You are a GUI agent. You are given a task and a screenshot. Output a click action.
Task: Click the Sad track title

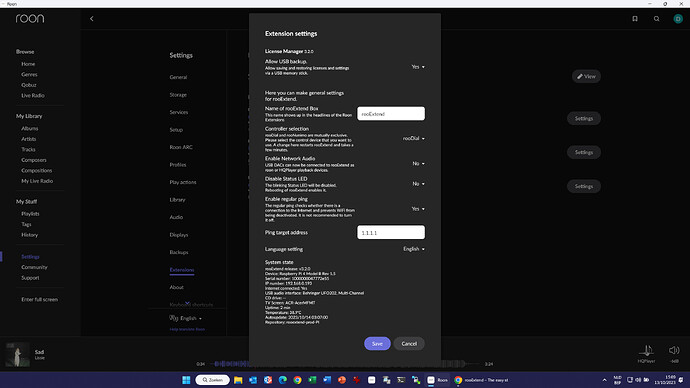click(39, 352)
